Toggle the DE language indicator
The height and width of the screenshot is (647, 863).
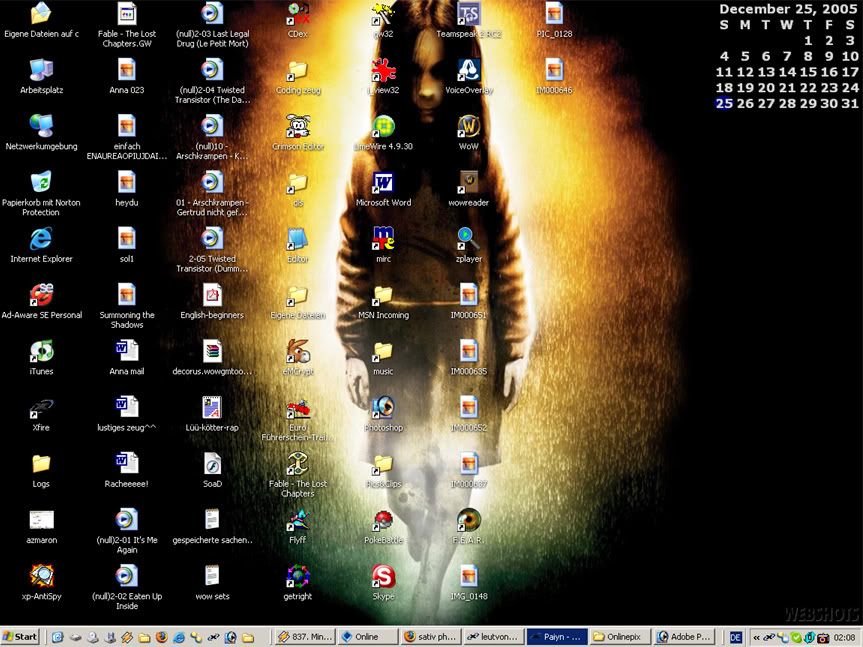click(x=737, y=637)
